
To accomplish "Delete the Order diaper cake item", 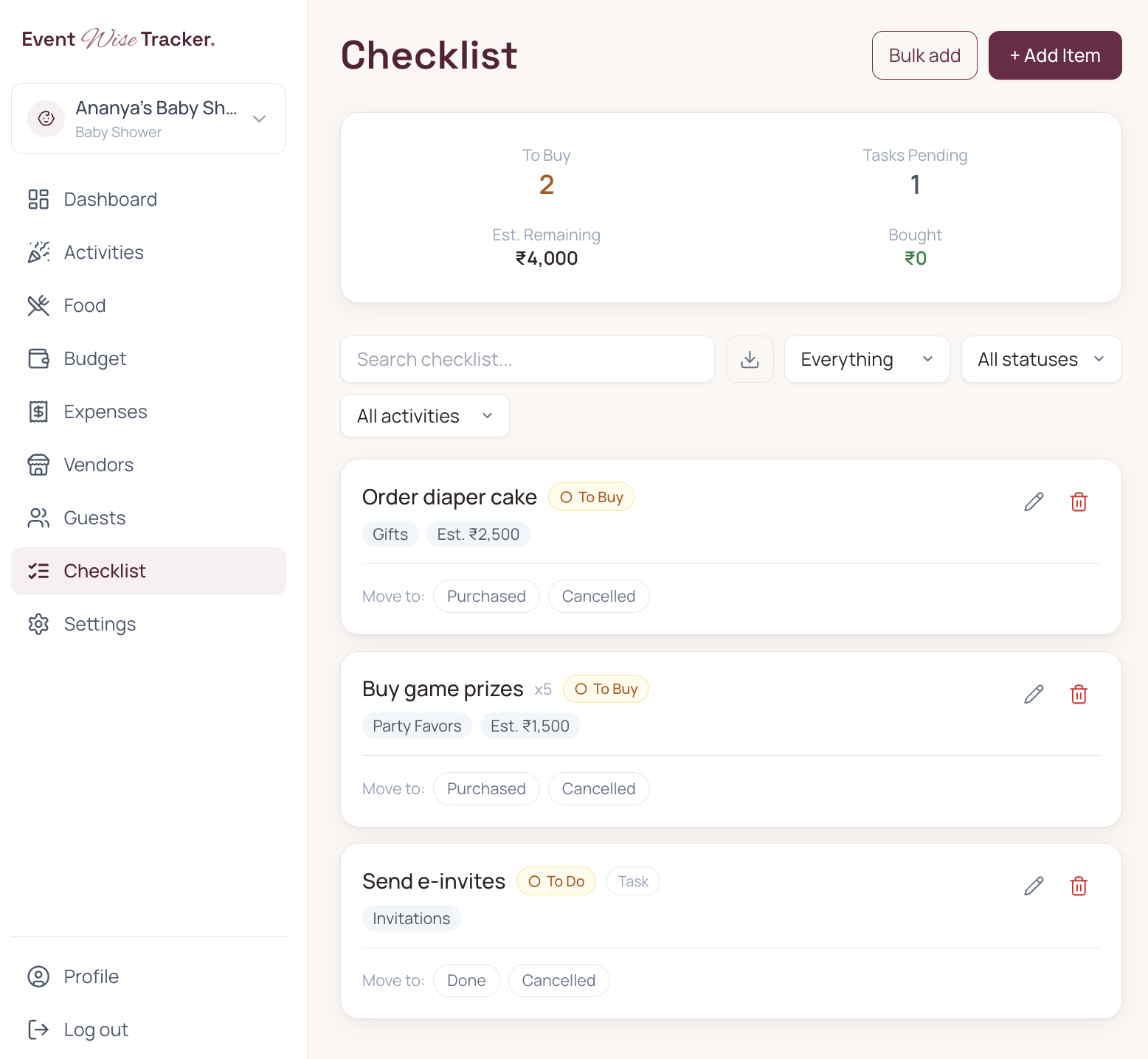I will [x=1079, y=502].
